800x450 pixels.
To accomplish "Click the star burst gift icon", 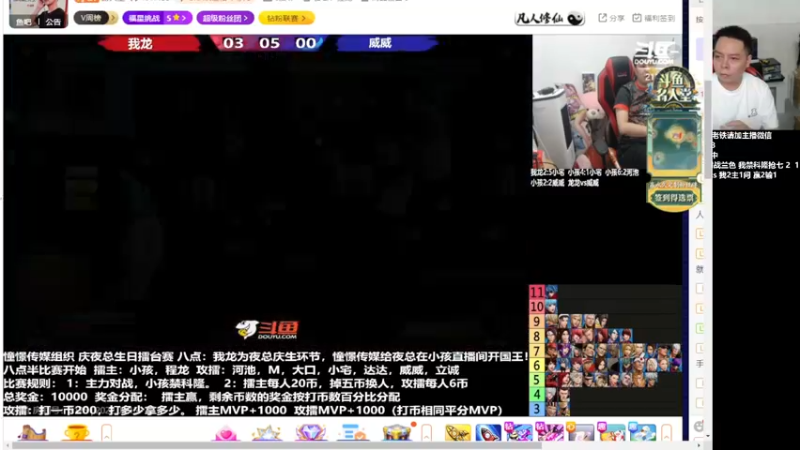I will (x=266, y=433).
